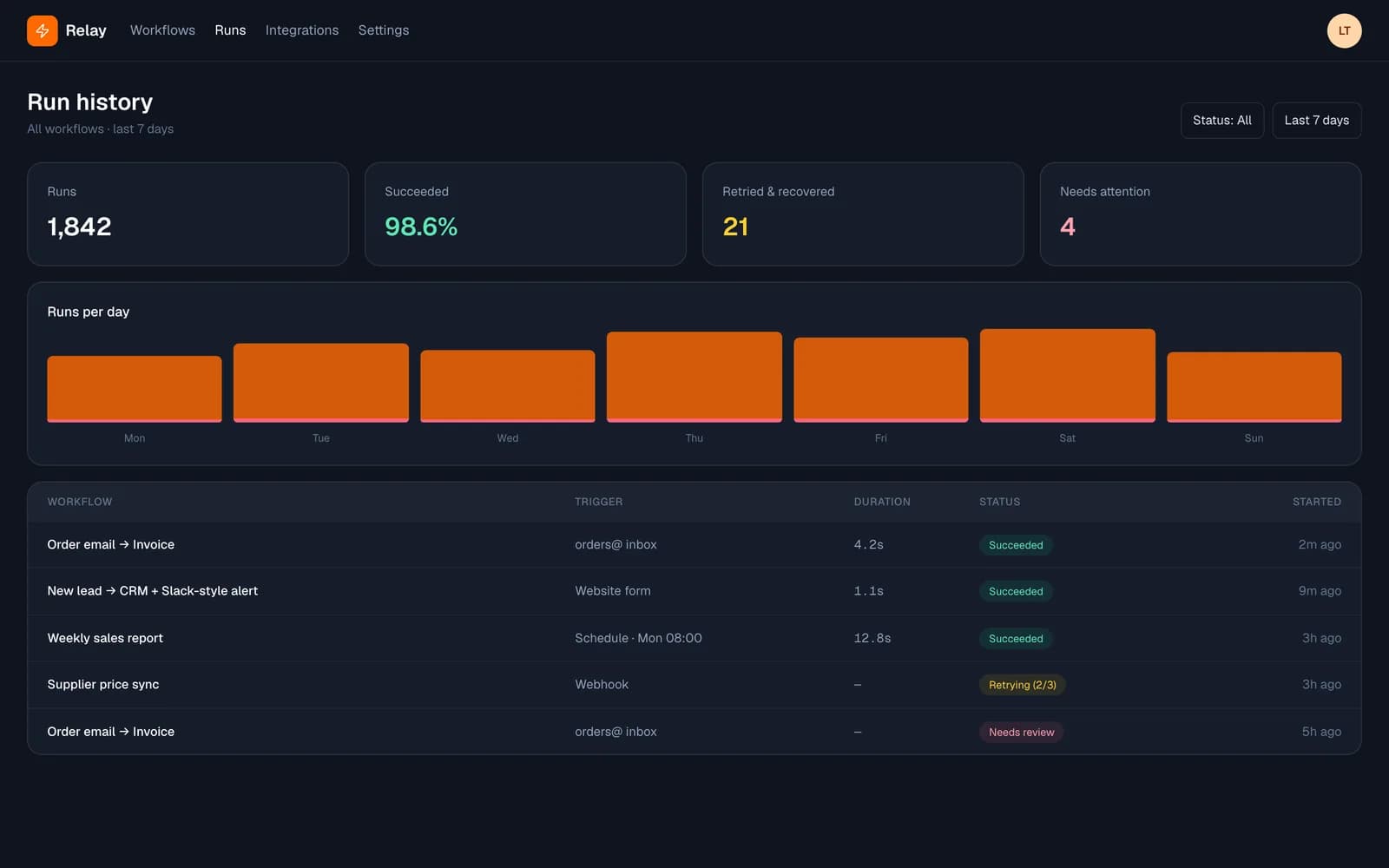Sort by the TRIGGER column header
1389x868 pixels.
[598, 502]
